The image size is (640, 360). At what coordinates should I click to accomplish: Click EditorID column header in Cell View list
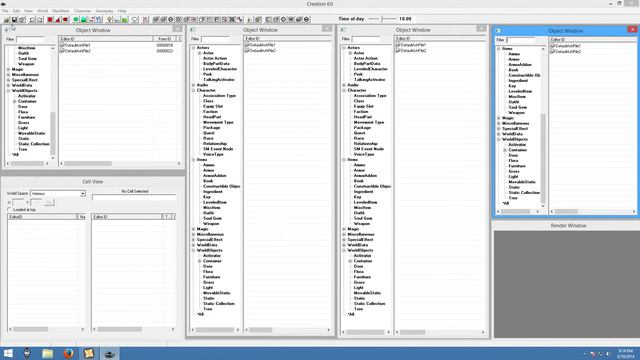click(x=42, y=217)
